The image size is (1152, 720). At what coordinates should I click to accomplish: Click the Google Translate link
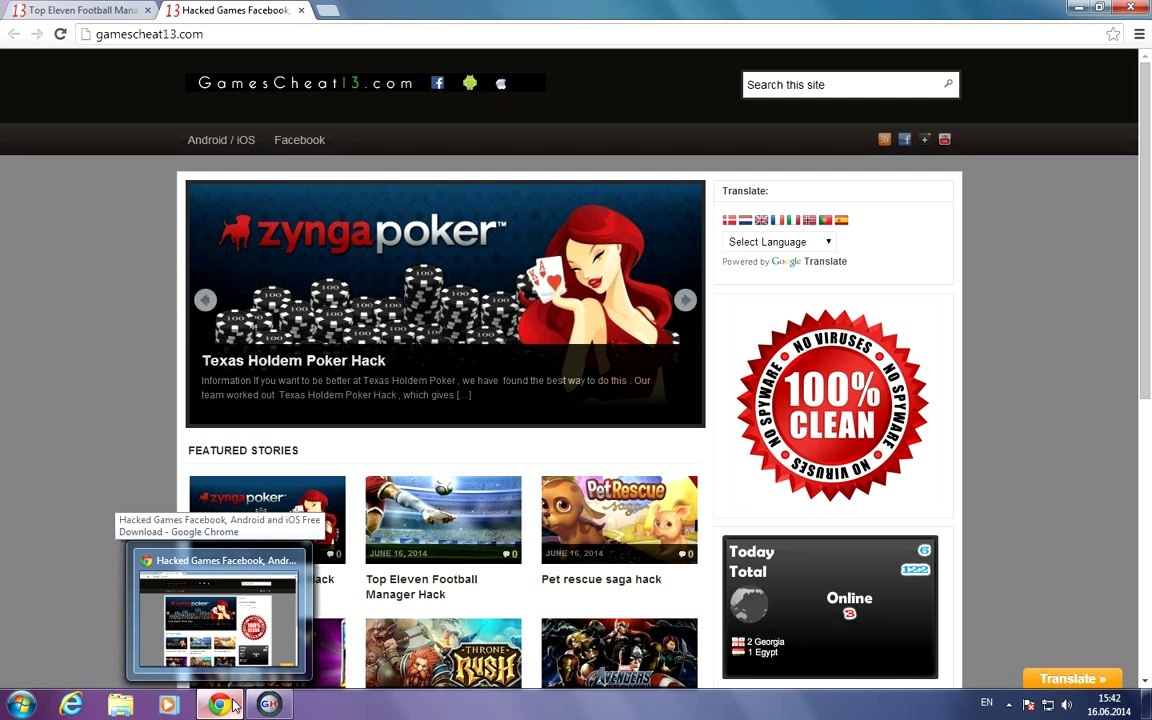point(809,262)
